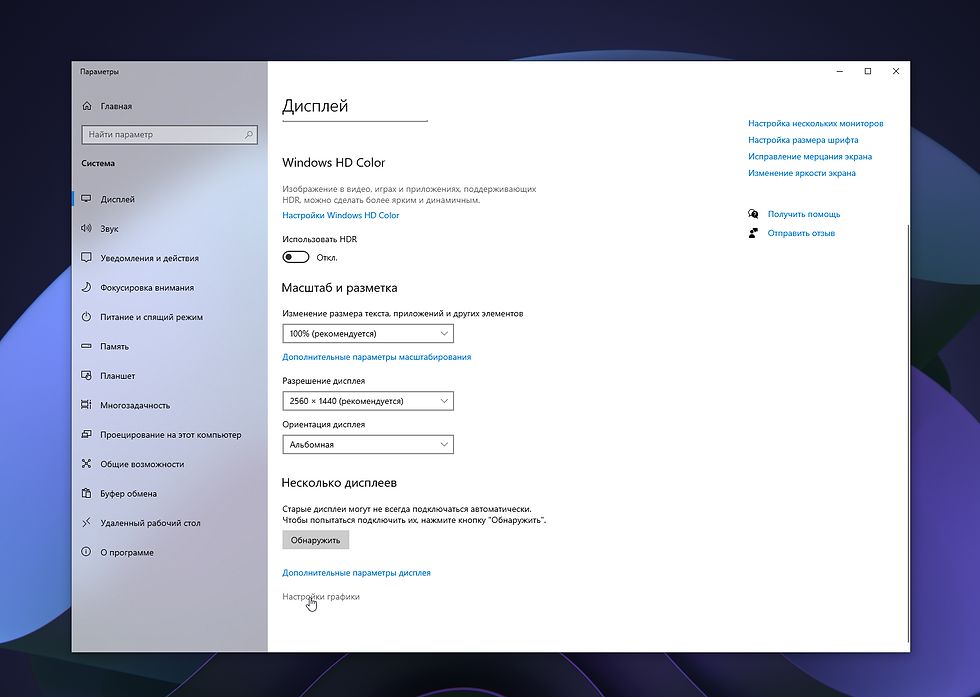
Task: Click the Настройки графики link
Action: [321, 596]
